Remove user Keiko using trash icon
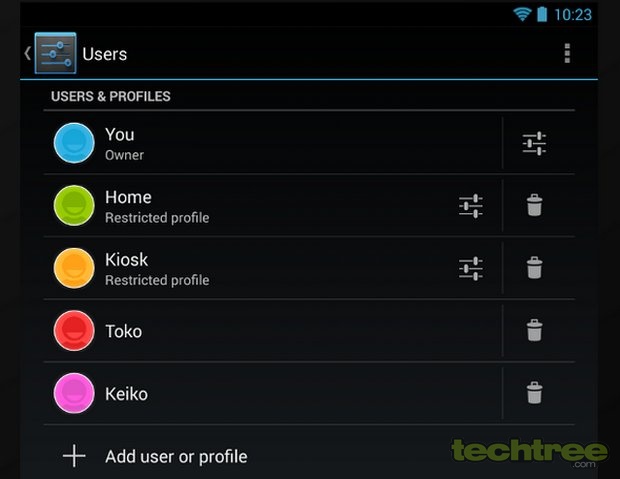Viewport: 620px width, 479px height. click(534, 393)
